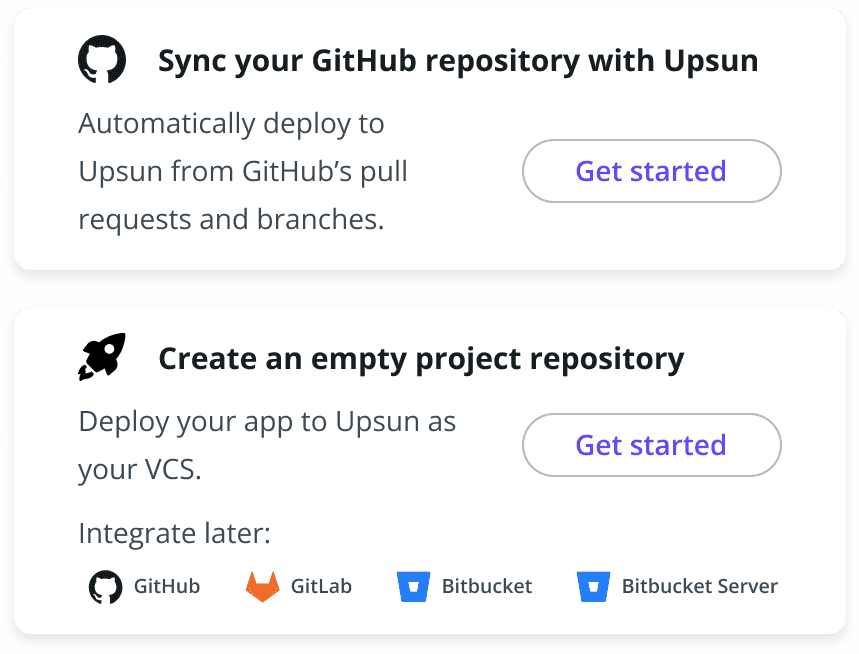
Task: Click the 'Integrate later:' label
Action: tap(174, 532)
